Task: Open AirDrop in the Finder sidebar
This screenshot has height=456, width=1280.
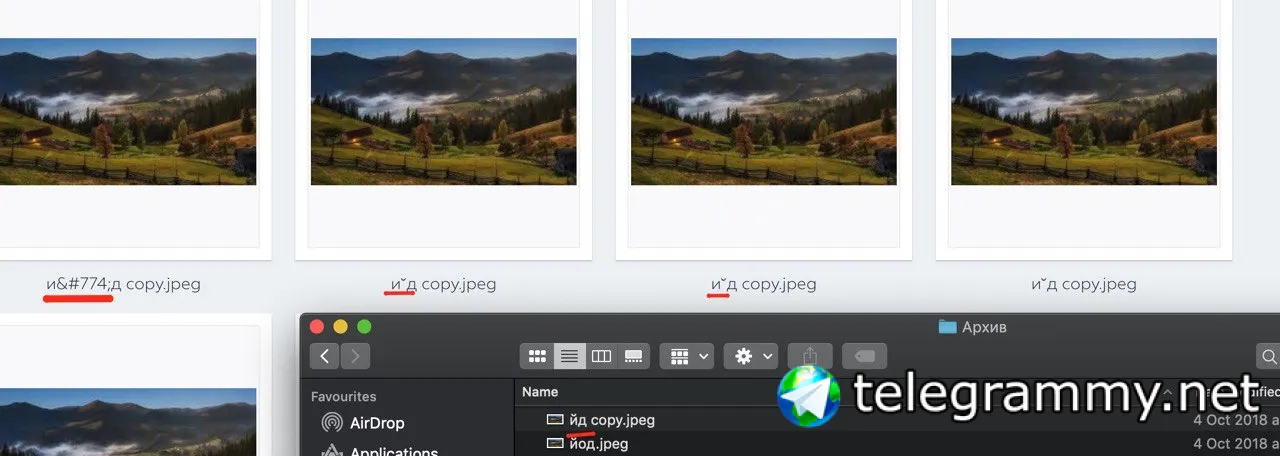Action: point(362,423)
